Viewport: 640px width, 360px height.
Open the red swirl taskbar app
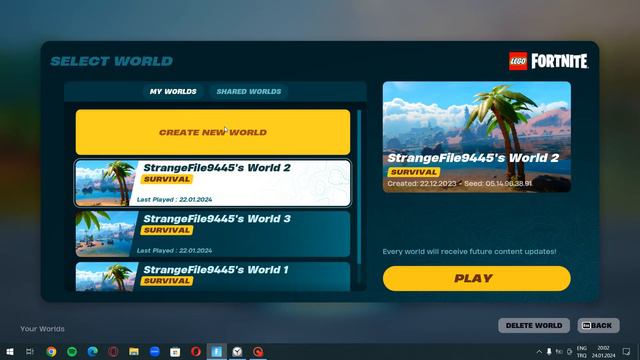click(x=258, y=351)
